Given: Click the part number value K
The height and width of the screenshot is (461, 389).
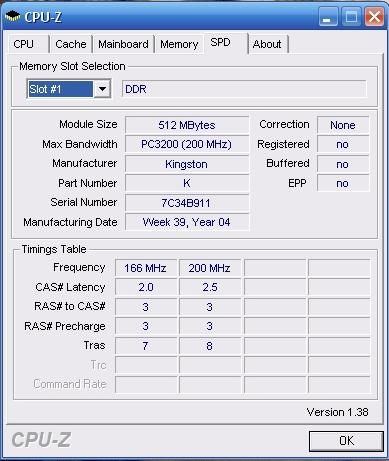Looking at the screenshot, I should tap(187, 183).
